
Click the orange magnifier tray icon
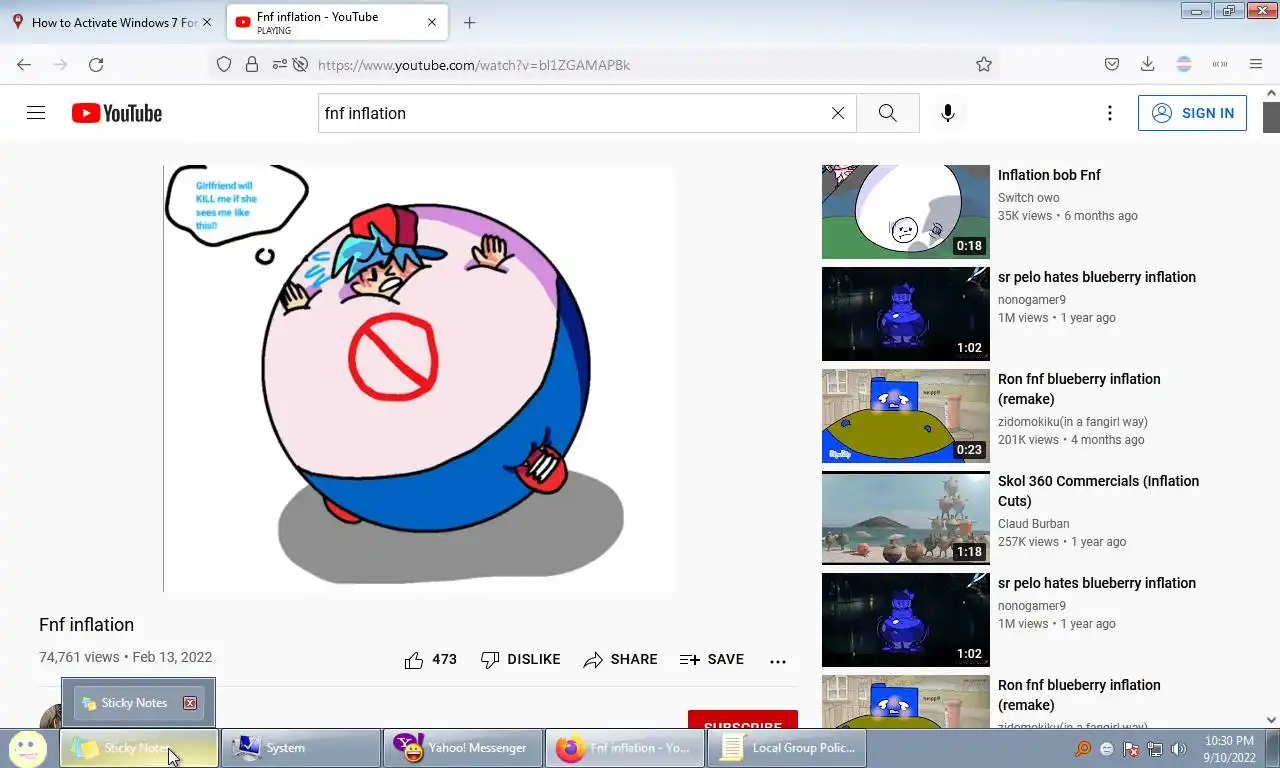click(x=1083, y=749)
